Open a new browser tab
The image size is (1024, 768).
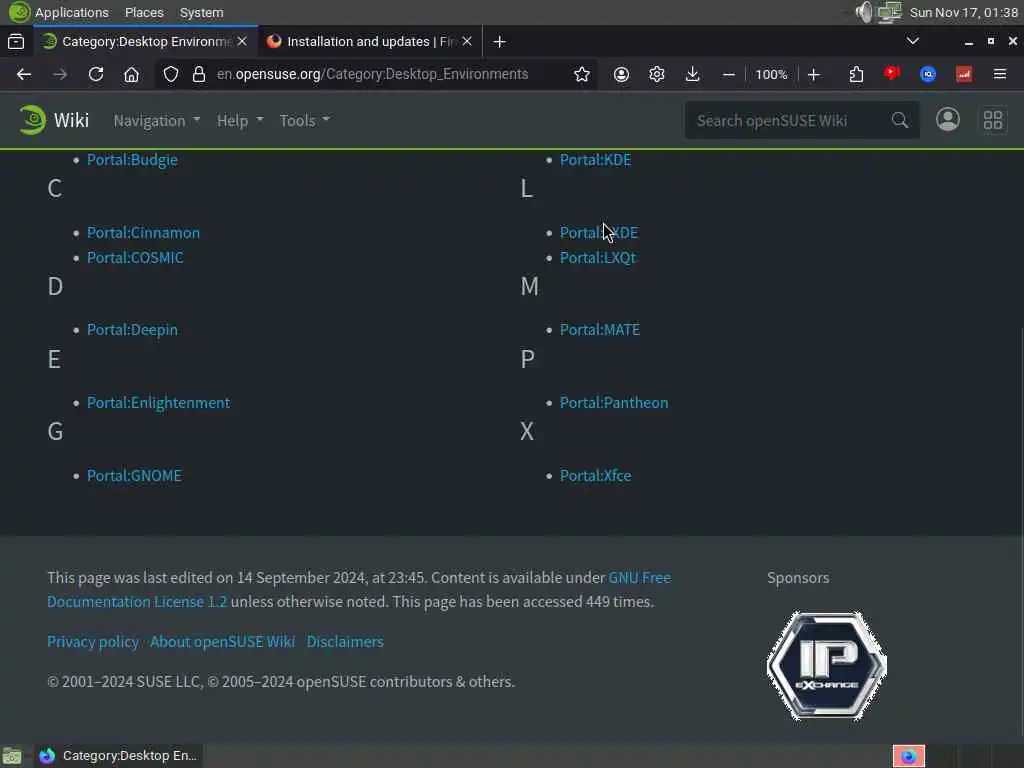500,42
